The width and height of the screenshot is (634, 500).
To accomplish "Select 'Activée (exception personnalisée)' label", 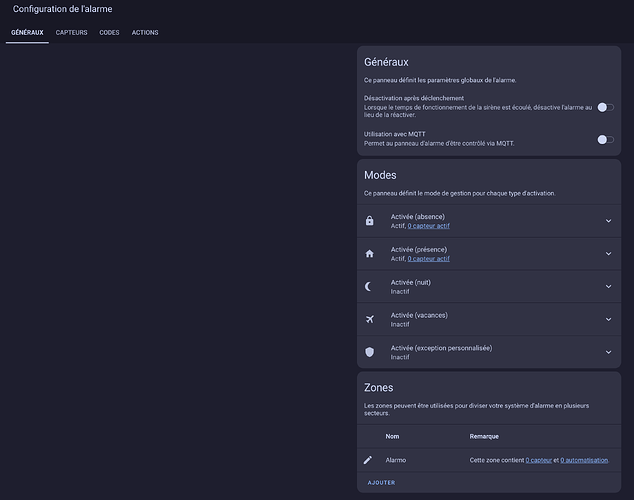I will point(442,348).
